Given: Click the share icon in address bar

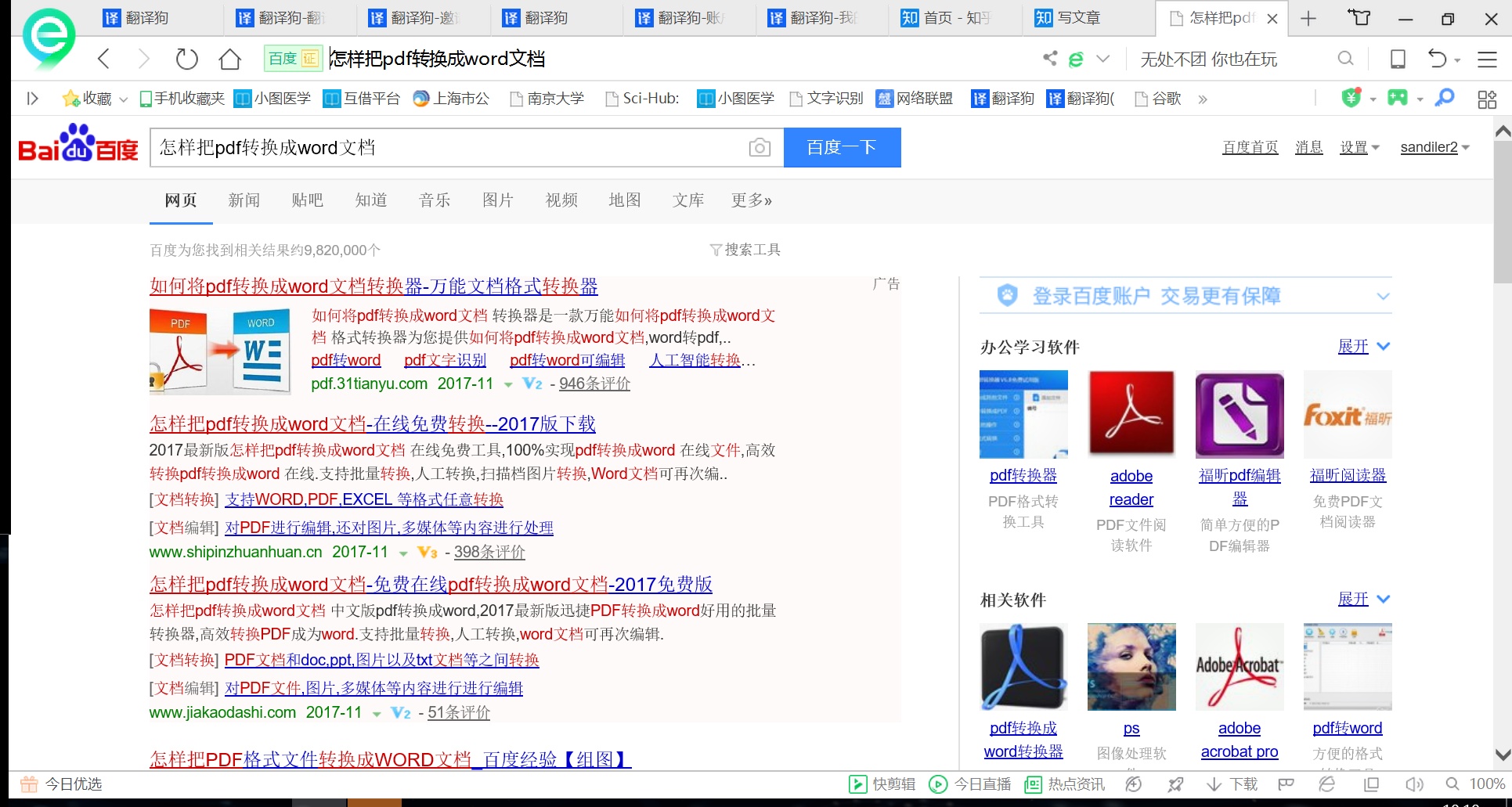Looking at the screenshot, I should [x=1050, y=58].
